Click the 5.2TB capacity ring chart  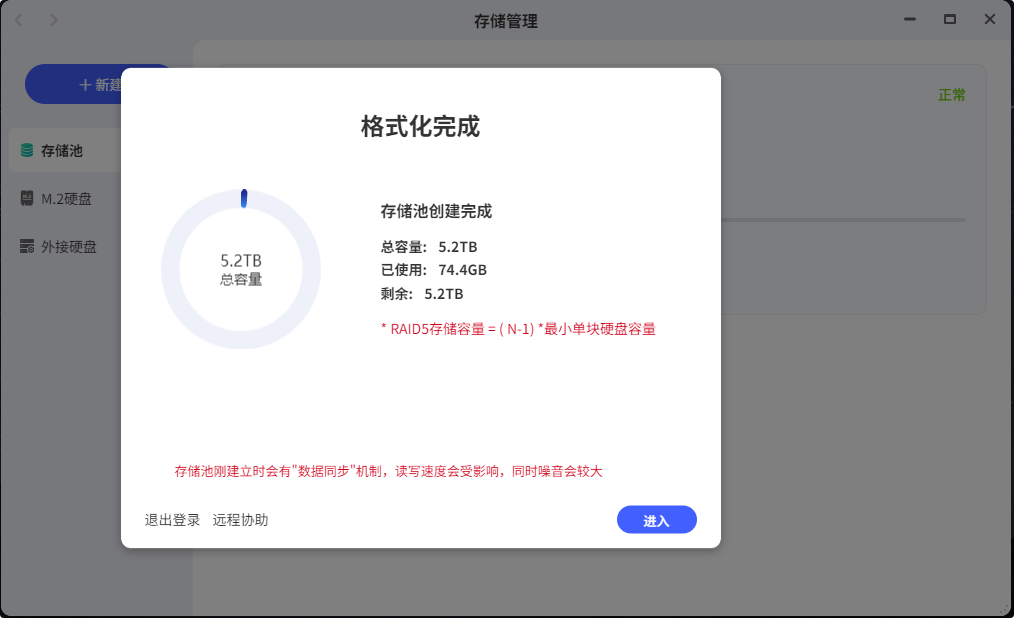pos(241,269)
